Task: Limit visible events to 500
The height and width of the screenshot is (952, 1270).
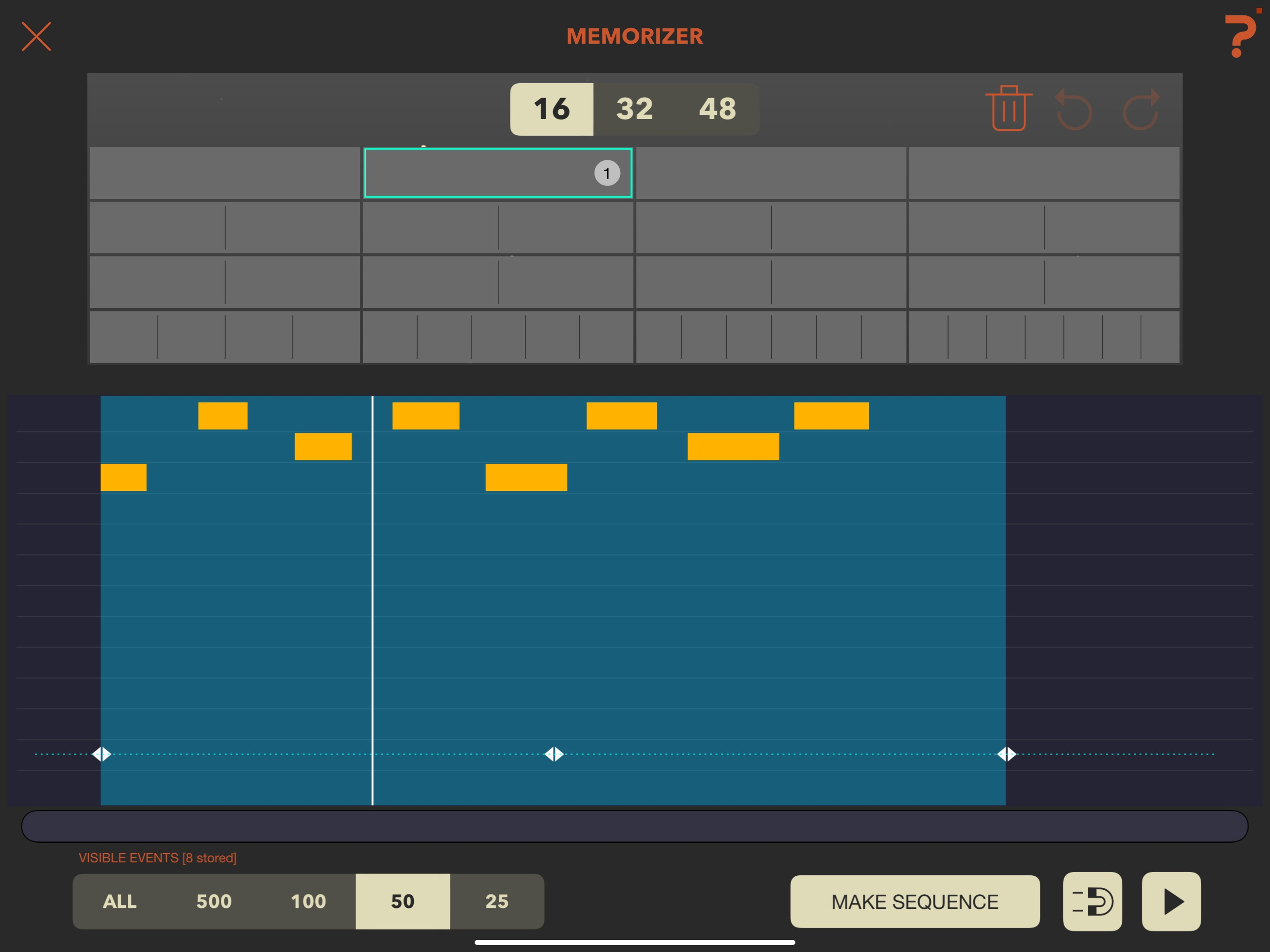Action: pyautogui.click(x=214, y=901)
